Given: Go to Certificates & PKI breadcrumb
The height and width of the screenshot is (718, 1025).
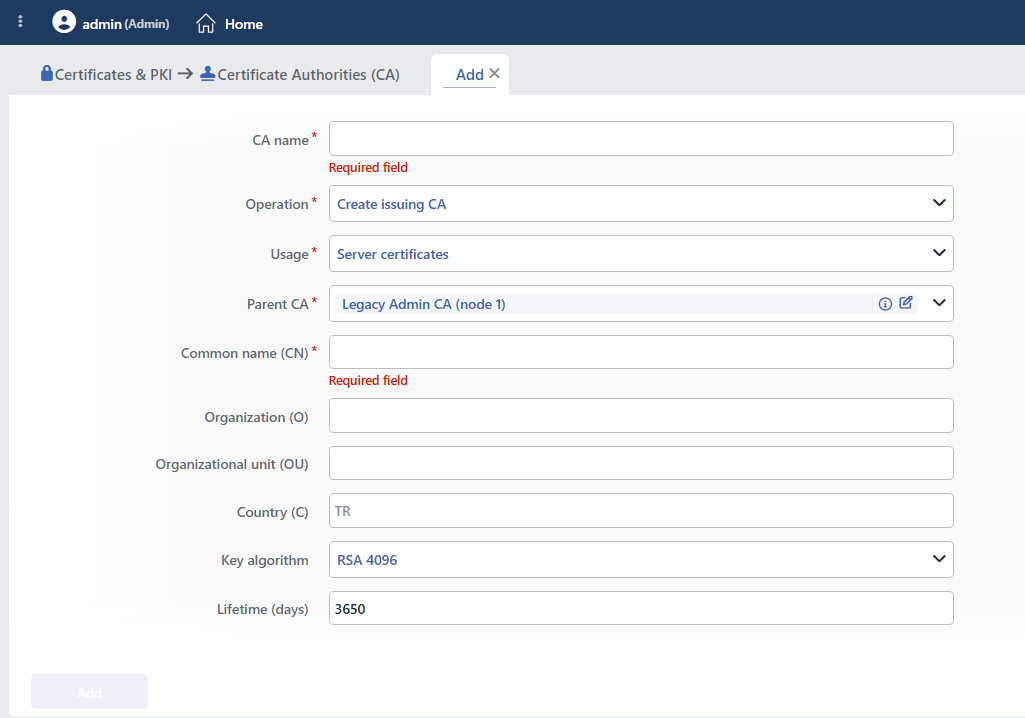Looking at the screenshot, I should 113,75.
